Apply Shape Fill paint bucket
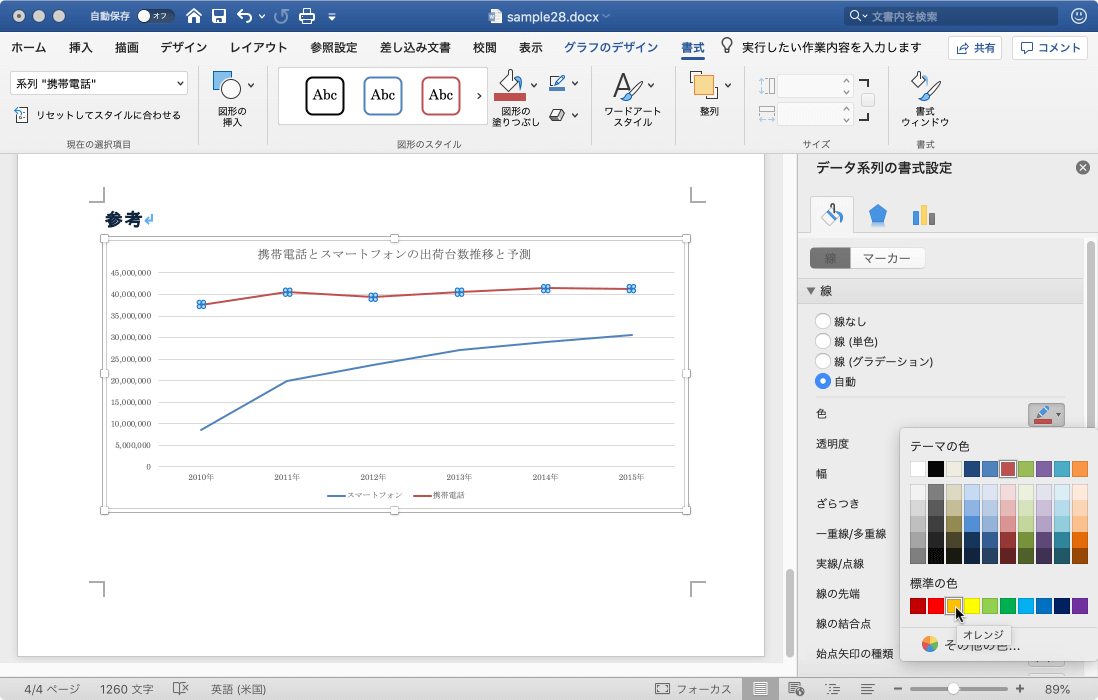 pos(510,85)
